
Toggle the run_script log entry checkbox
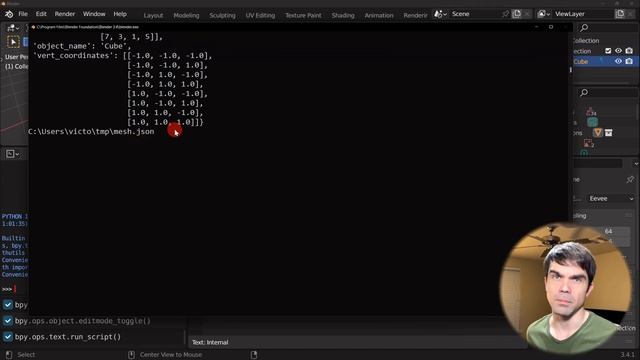click(x=8, y=337)
